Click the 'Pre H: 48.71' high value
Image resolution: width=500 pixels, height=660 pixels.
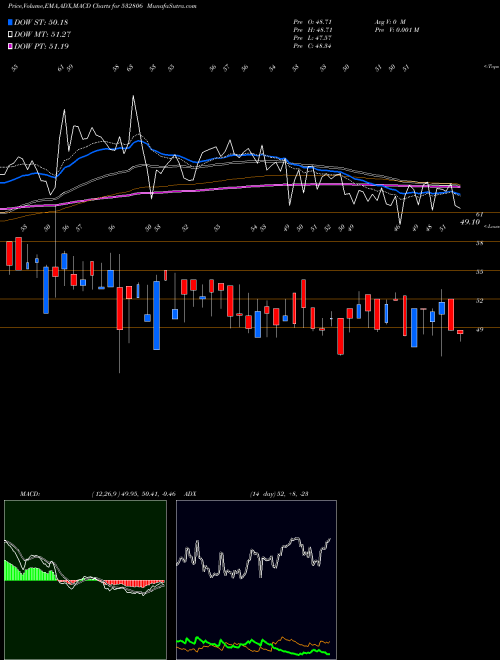pos(313,30)
